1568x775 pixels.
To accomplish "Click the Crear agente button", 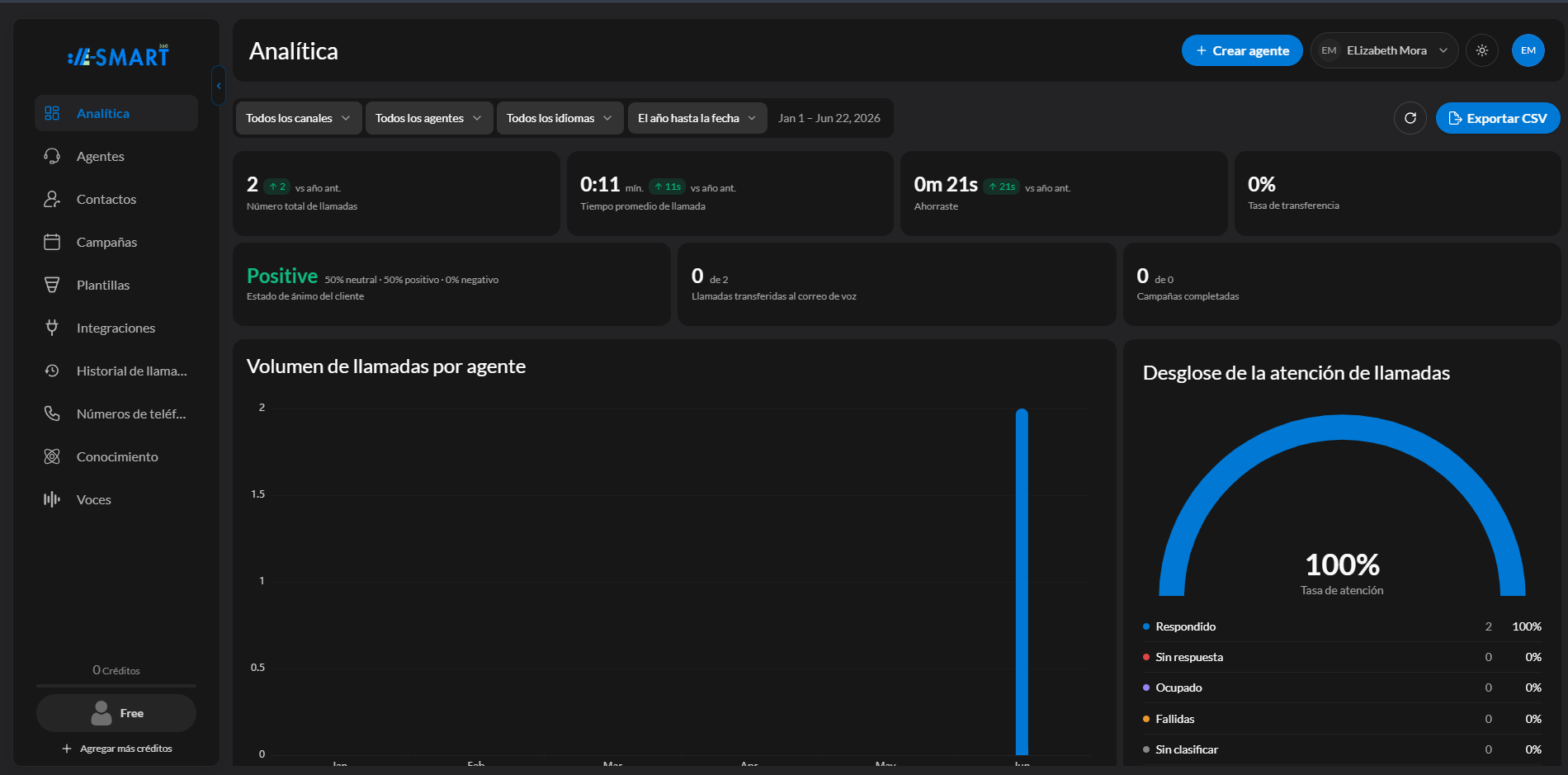I will 1242,50.
